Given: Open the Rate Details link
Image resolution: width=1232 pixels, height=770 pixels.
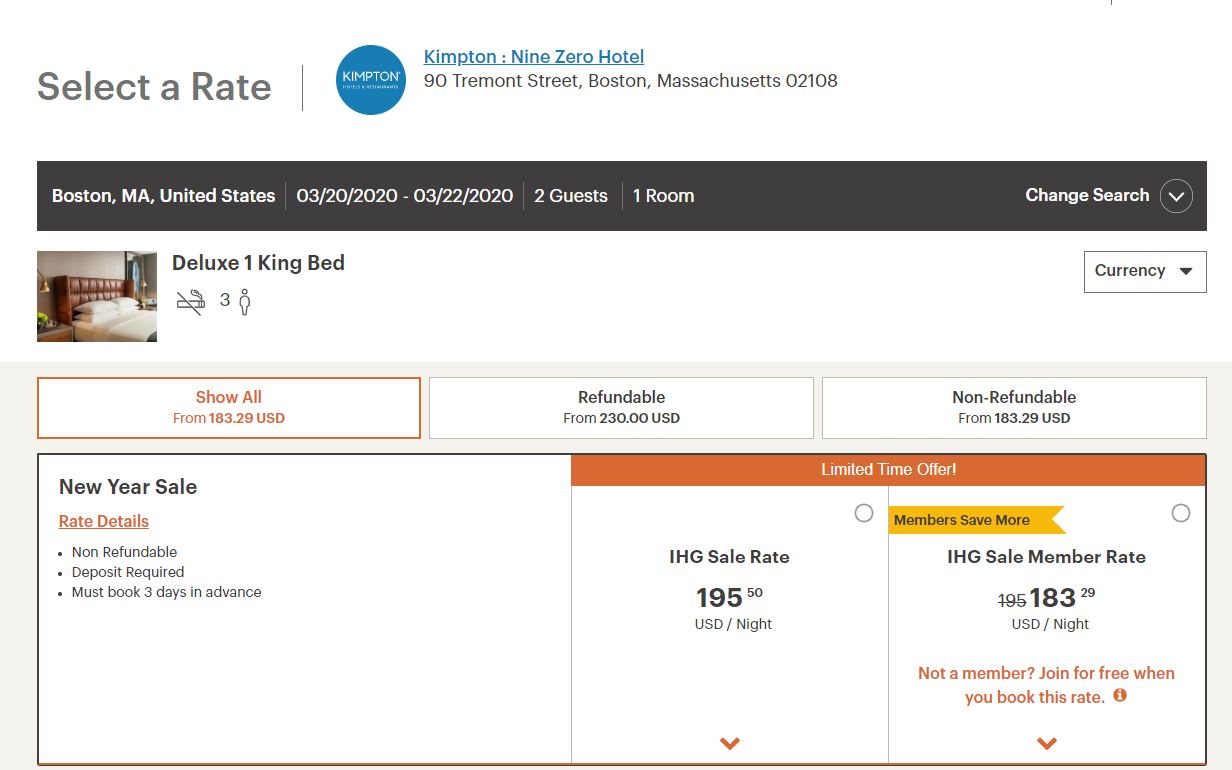Looking at the screenshot, I should pyautogui.click(x=104, y=521).
